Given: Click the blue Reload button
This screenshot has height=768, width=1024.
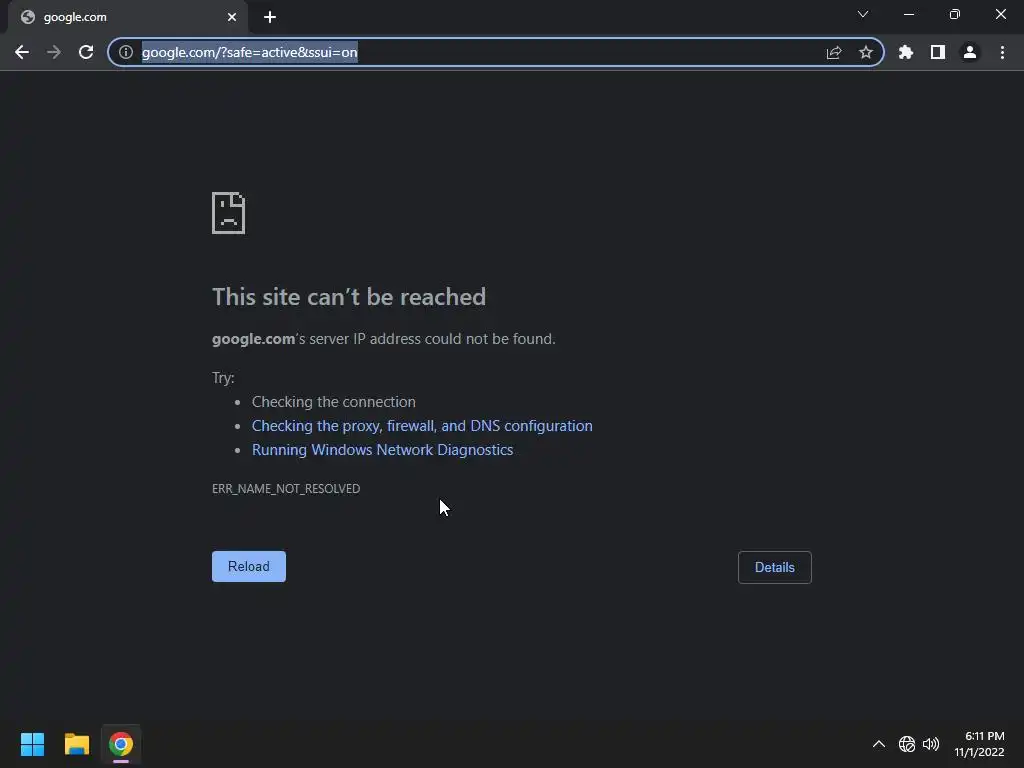Looking at the screenshot, I should click(x=249, y=566).
